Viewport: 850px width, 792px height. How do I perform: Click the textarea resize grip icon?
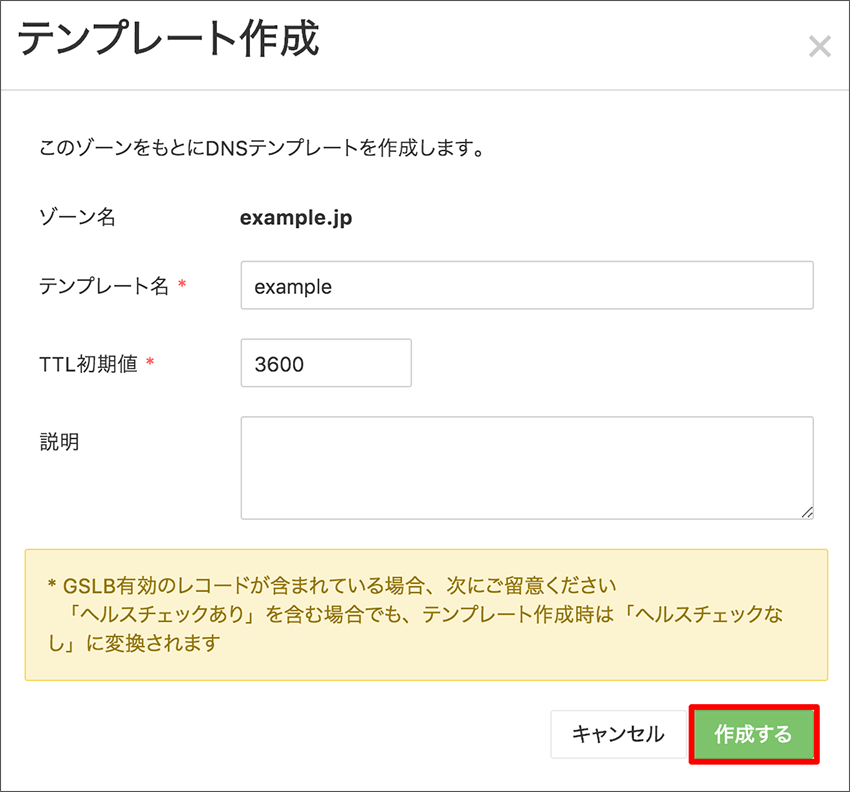(x=808, y=512)
